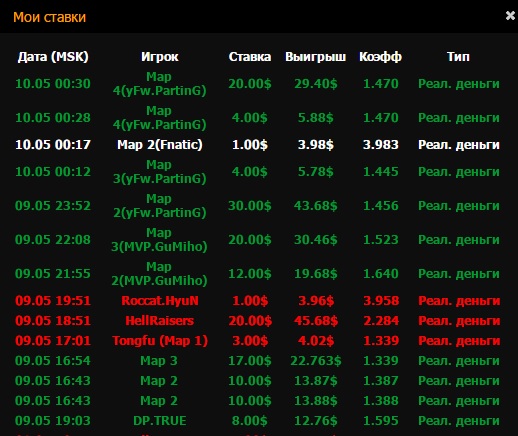Select the Tongfu (Map 1) player cell
Image resolution: width=518 pixels, height=436 pixels.
point(160,341)
